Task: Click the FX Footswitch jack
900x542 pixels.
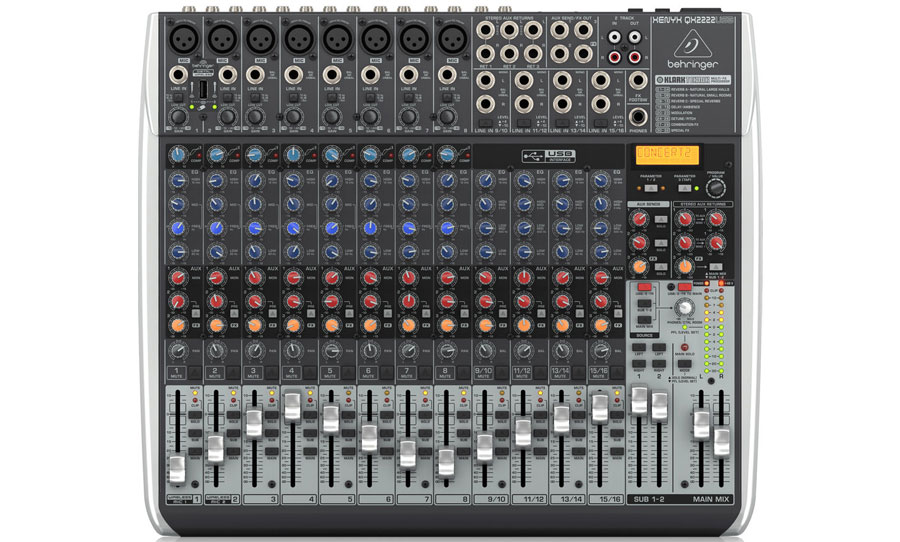Action: coord(638,80)
